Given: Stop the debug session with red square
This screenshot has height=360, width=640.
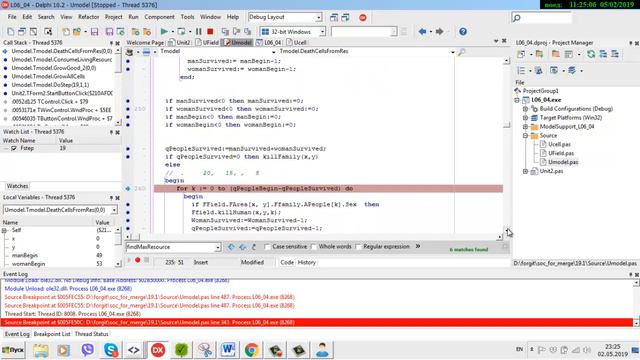Looking at the screenshot, I should [x=210, y=31].
